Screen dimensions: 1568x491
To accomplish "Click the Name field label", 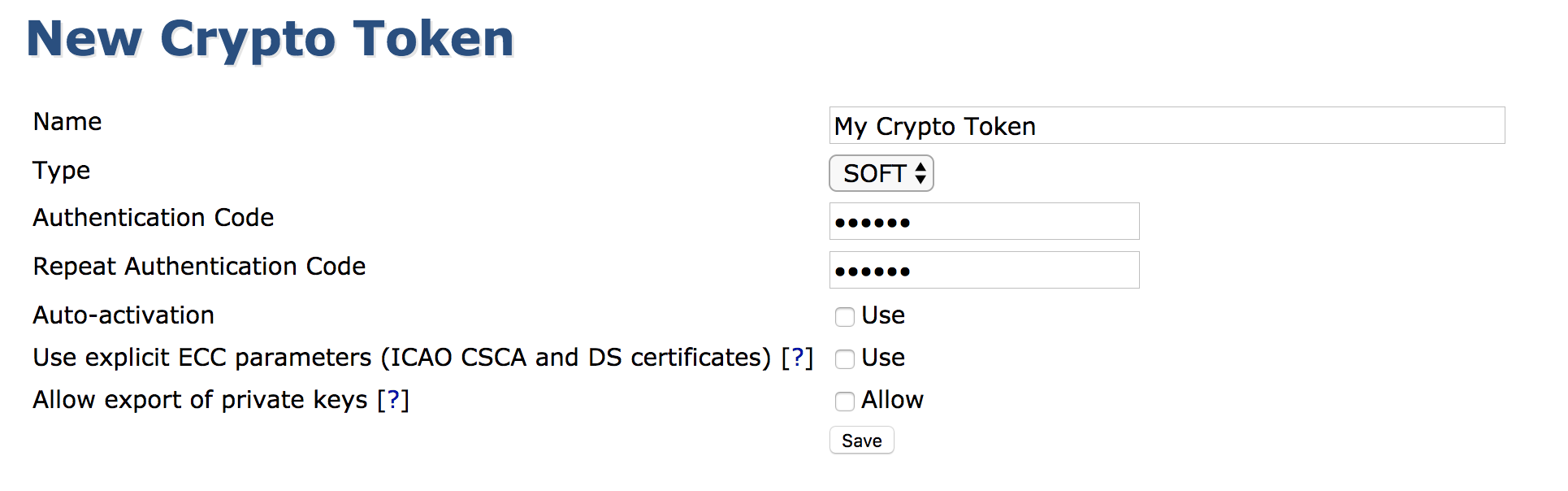I will 67,122.
